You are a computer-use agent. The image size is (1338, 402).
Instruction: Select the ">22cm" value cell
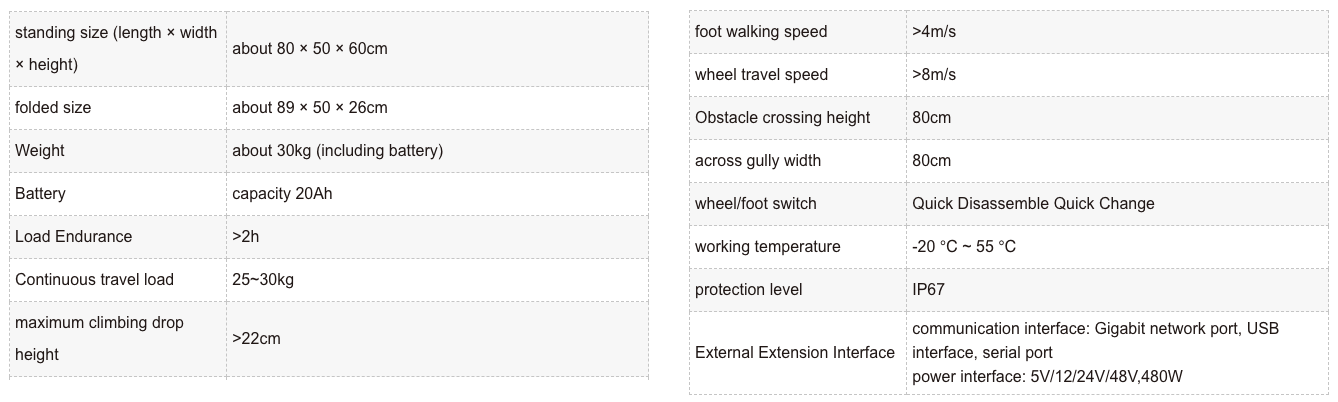(256, 338)
